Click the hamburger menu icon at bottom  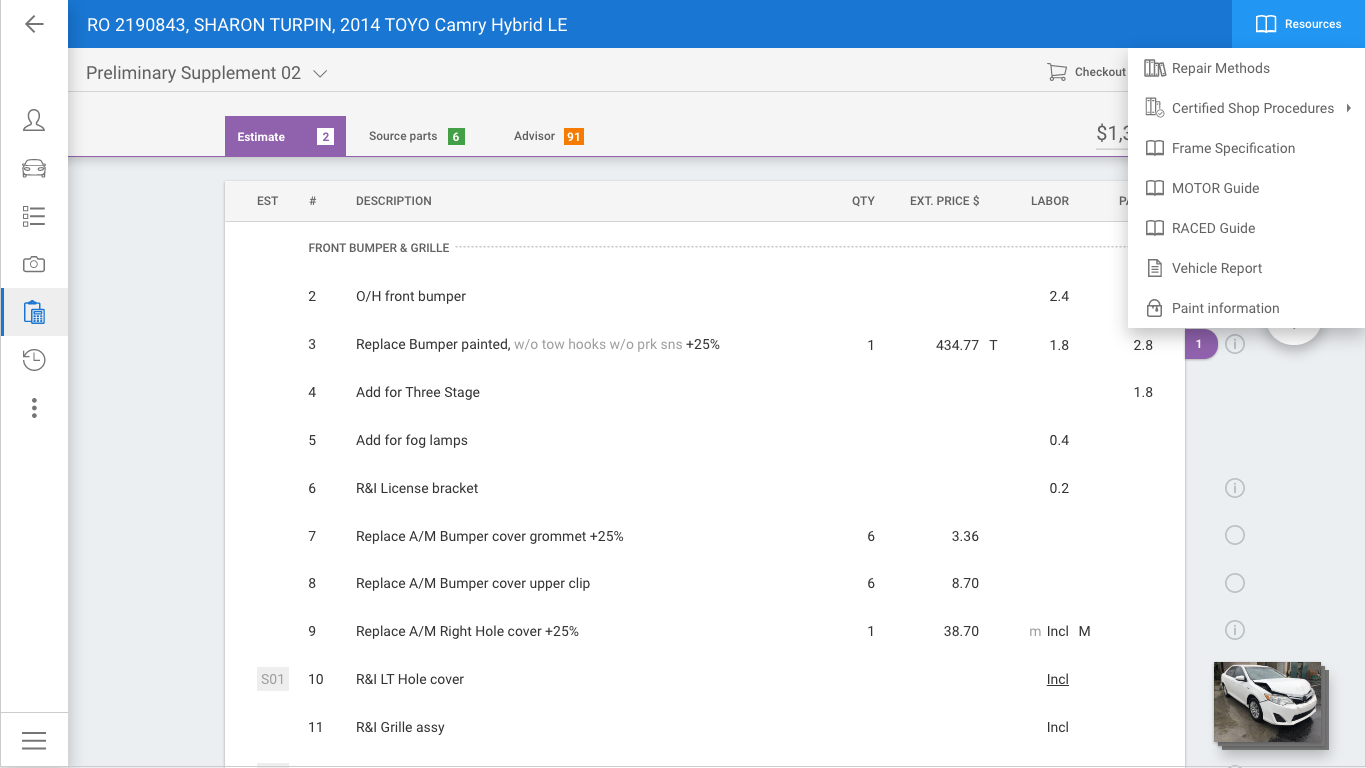(x=34, y=741)
